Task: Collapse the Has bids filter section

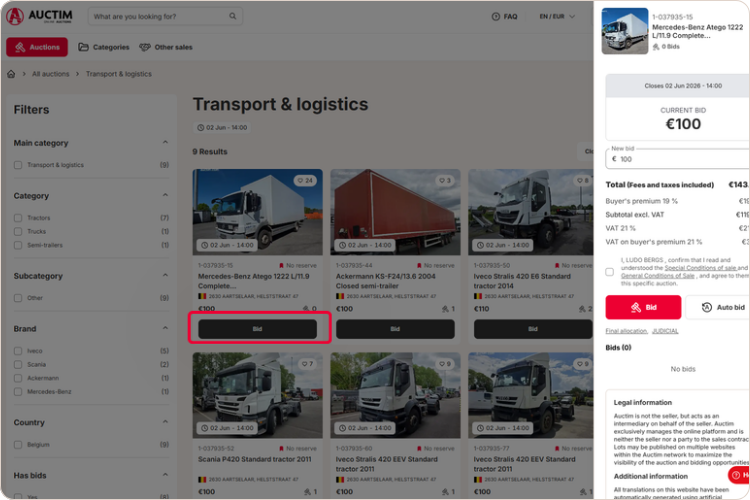Action: (x=165, y=475)
